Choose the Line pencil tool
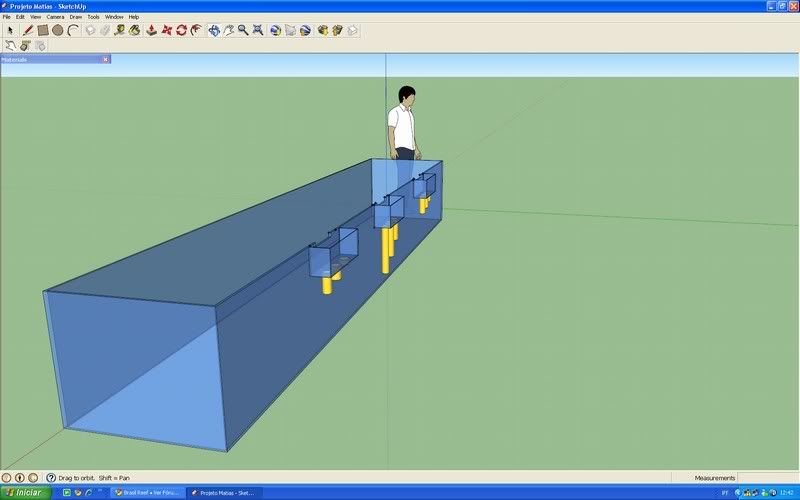 pos(28,31)
